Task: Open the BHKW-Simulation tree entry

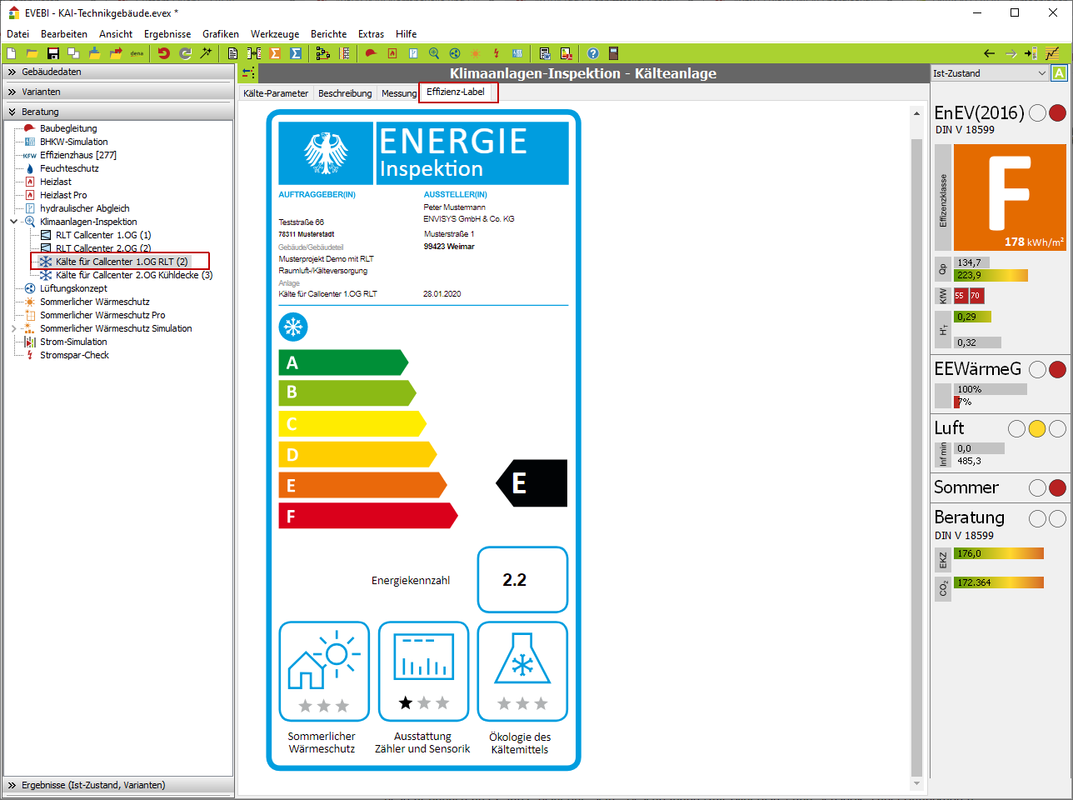Action: tap(74, 142)
